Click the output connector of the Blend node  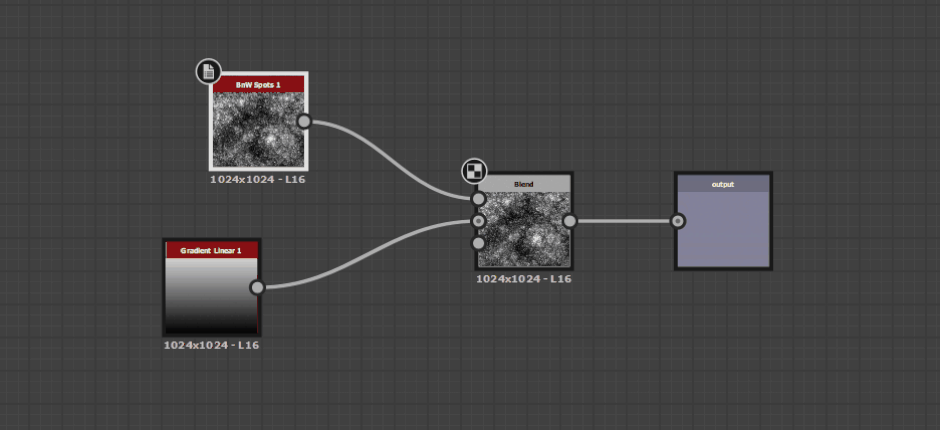pyautogui.click(x=570, y=221)
